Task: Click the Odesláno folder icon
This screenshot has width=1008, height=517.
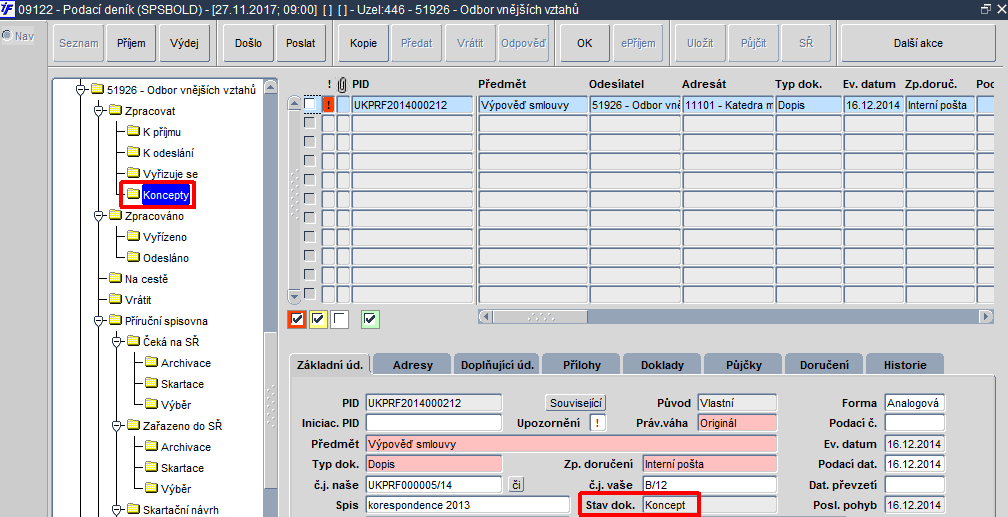Action: coord(133,257)
